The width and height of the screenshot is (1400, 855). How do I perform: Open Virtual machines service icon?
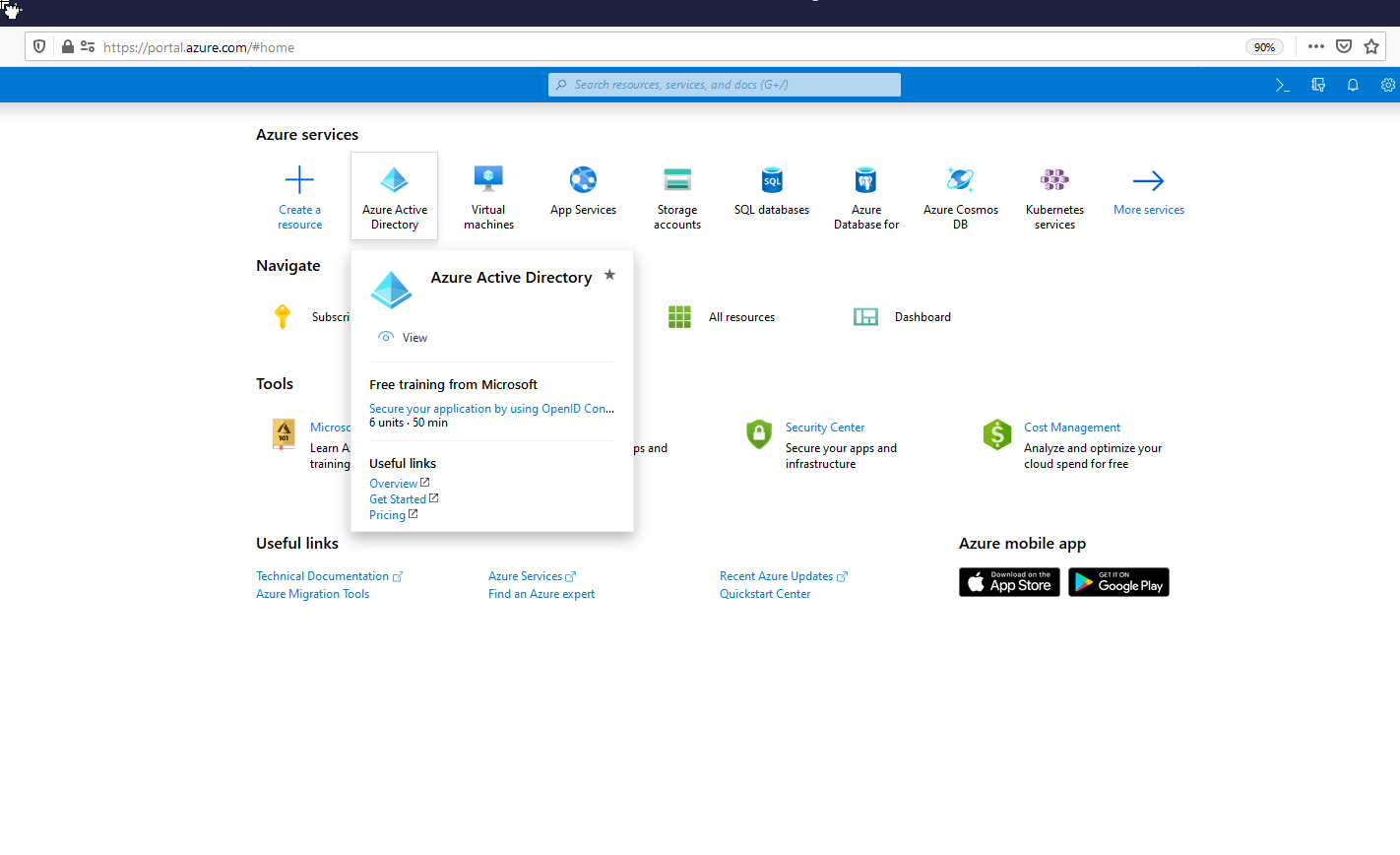488,178
